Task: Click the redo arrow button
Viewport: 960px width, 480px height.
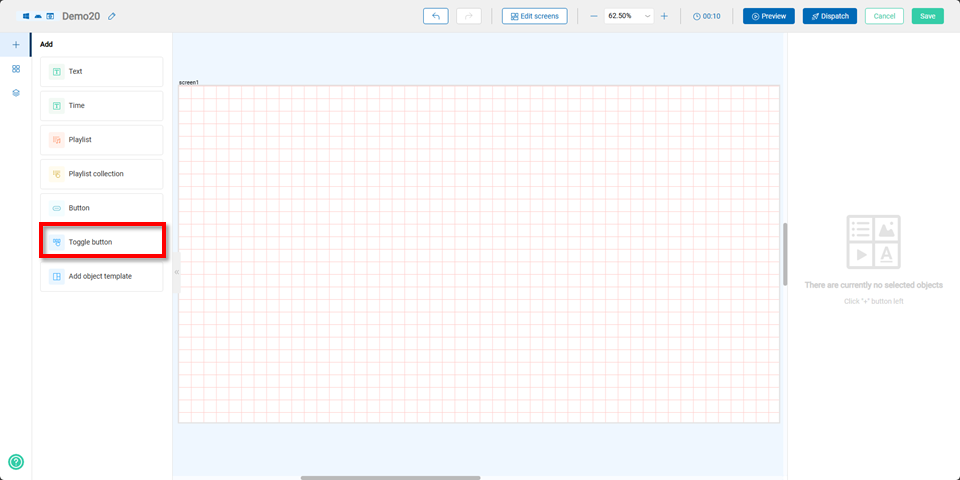Action: [x=468, y=16]
